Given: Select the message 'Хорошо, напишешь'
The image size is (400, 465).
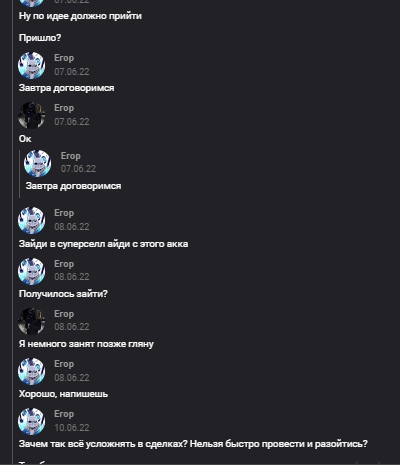Looking at the screenshot, I should point(63,394).
